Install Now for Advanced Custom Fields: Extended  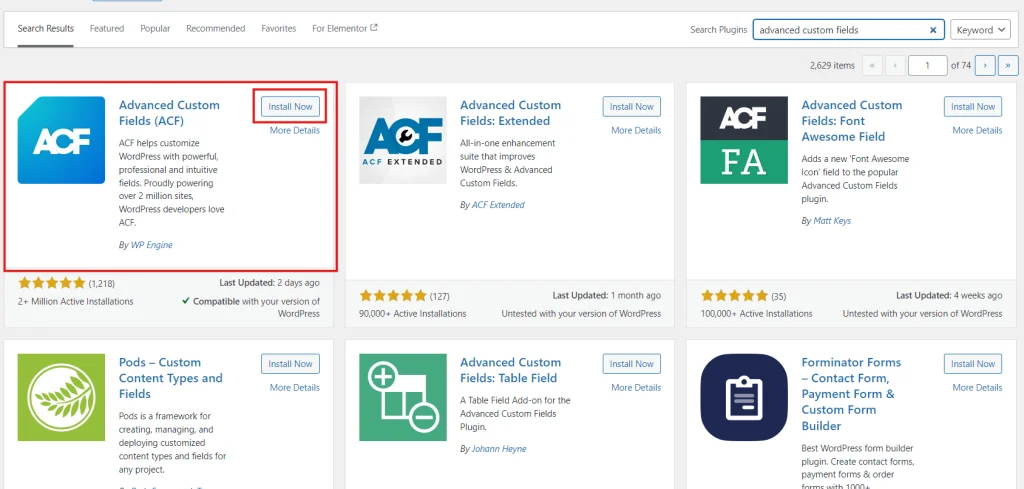point(632,106)
